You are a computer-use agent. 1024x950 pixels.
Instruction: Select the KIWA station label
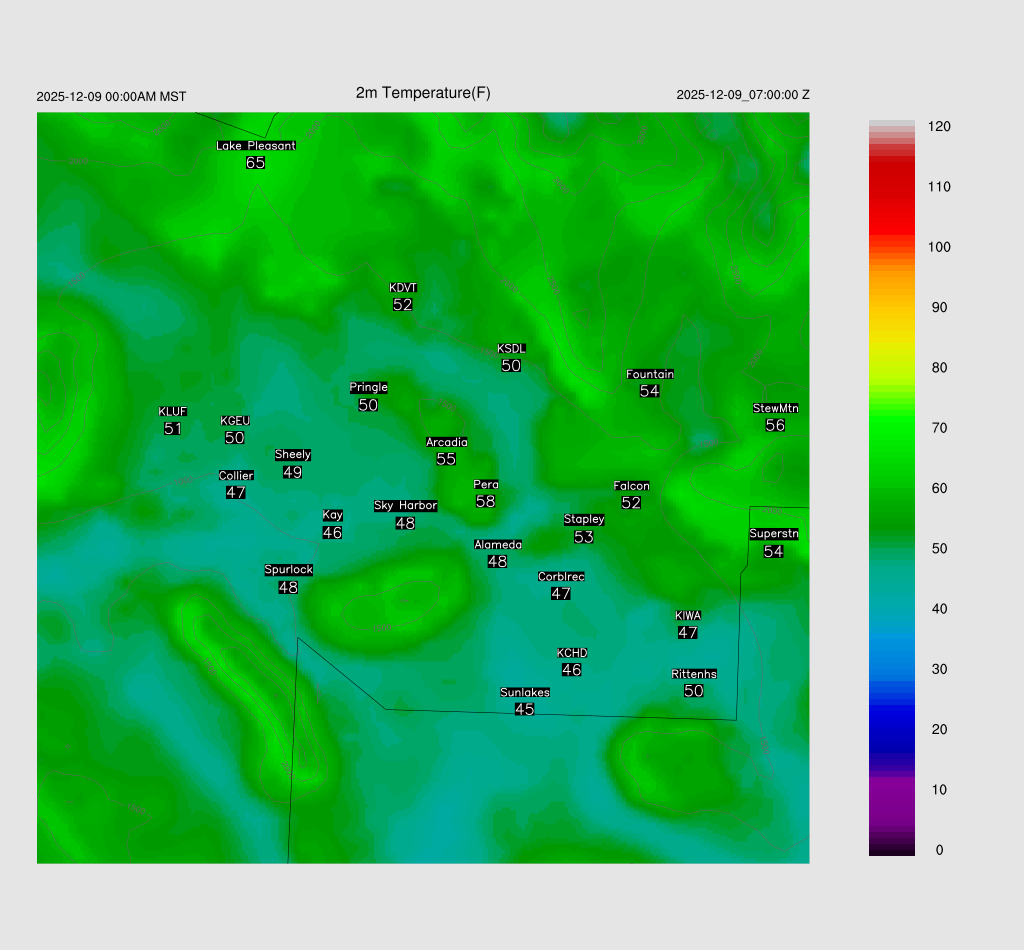click(688, 615)
